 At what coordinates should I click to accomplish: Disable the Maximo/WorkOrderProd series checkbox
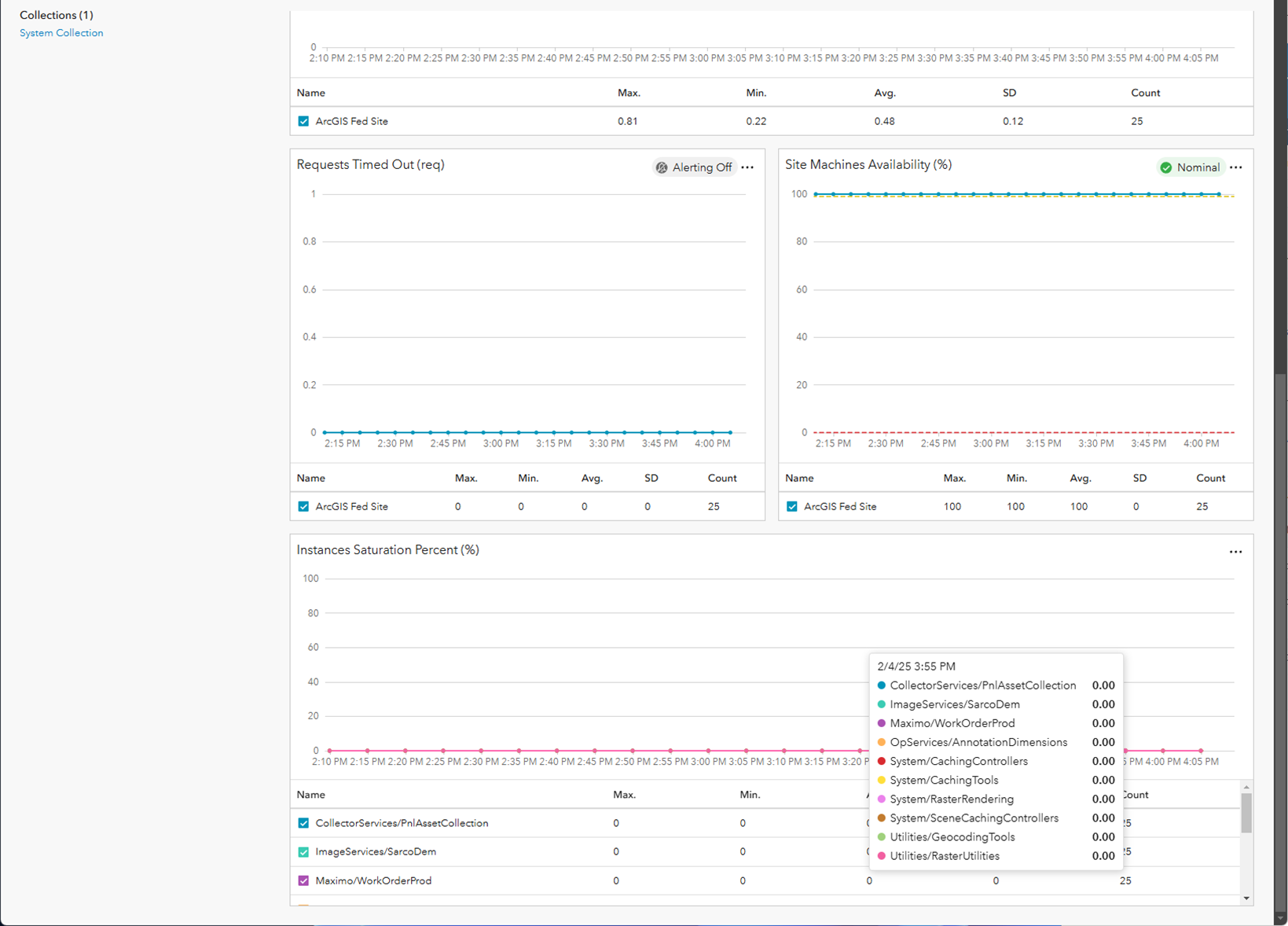pyautogui.click(x=303, y=880)
